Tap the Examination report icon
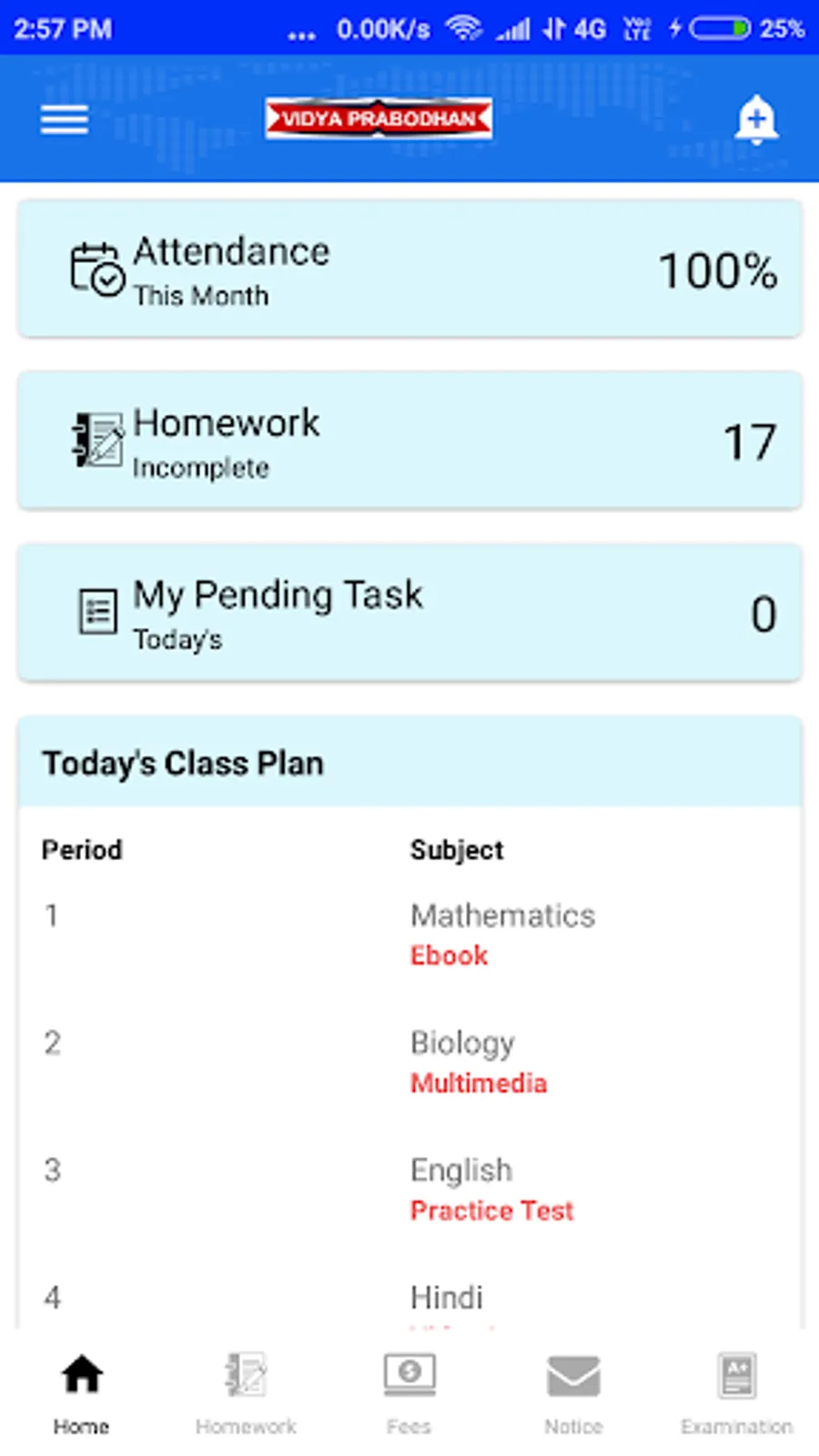The height and width of the screenshot is (1456, 819). (x=736, y=1375)
